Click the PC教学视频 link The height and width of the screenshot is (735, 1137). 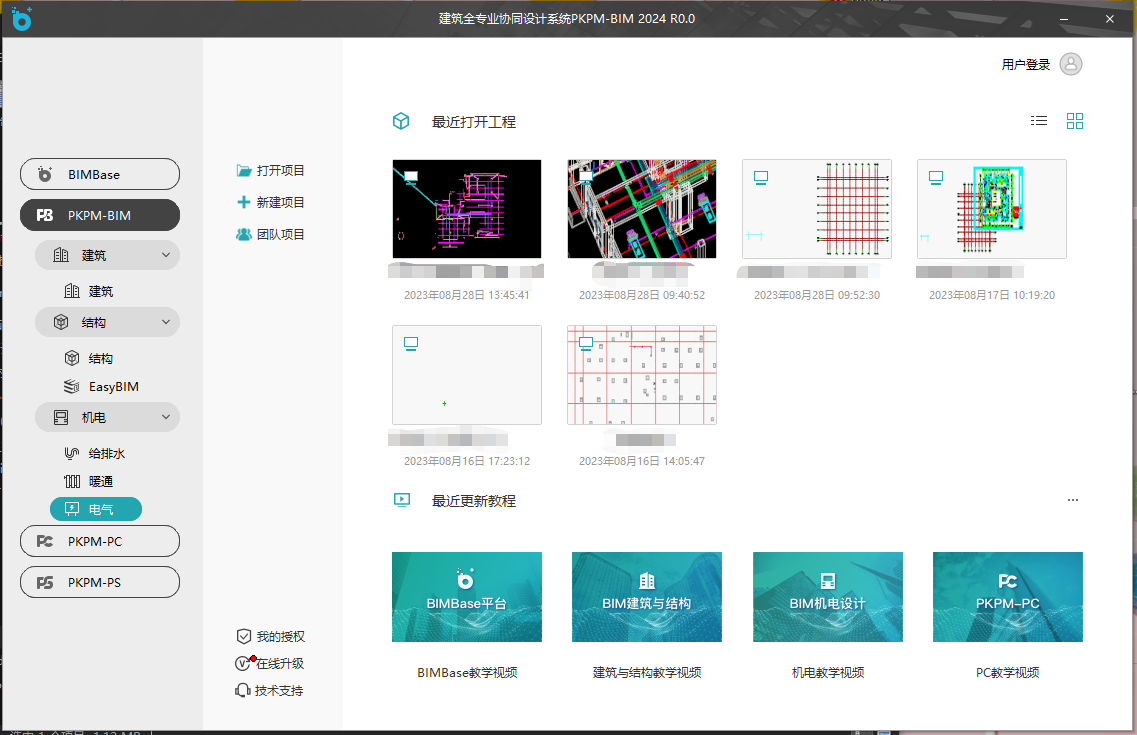point(1008,673)
